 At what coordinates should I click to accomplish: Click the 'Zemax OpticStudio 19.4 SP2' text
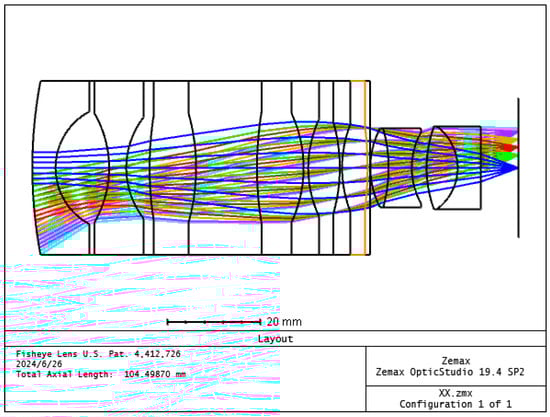[450, 372]
